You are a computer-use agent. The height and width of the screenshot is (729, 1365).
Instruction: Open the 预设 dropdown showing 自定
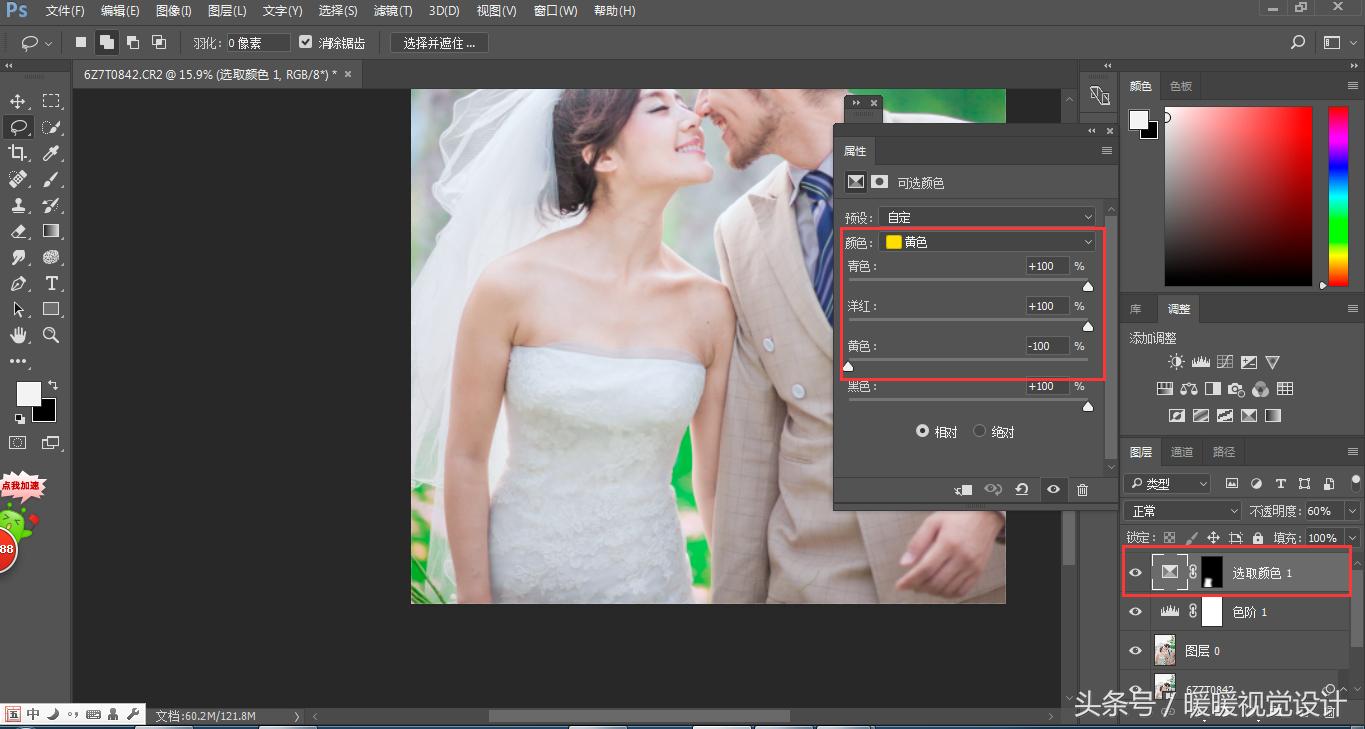(x=988, y=217)
